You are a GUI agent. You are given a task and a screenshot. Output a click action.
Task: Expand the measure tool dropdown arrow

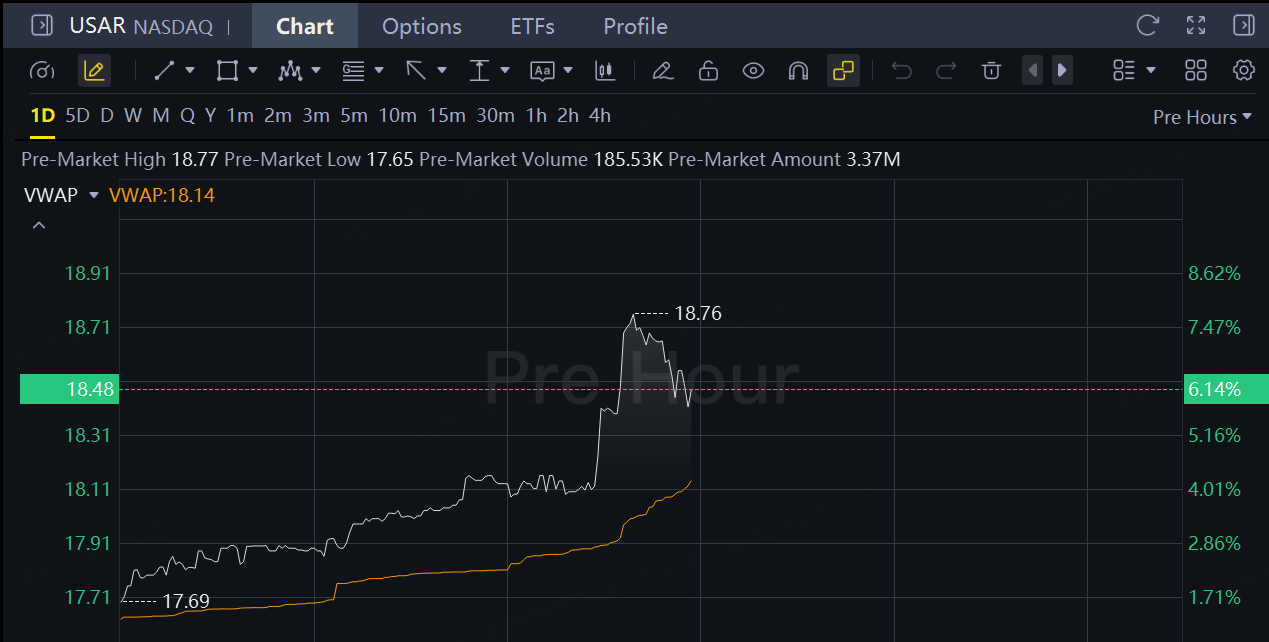click(x=504, y=70)
